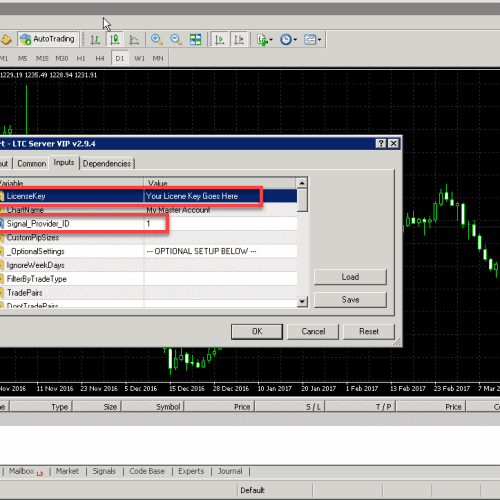Image resolution: width=500 pixels, height=500 pixels.
Task: Switch chart to candlesticks view
Action: (x=115, y=40)
